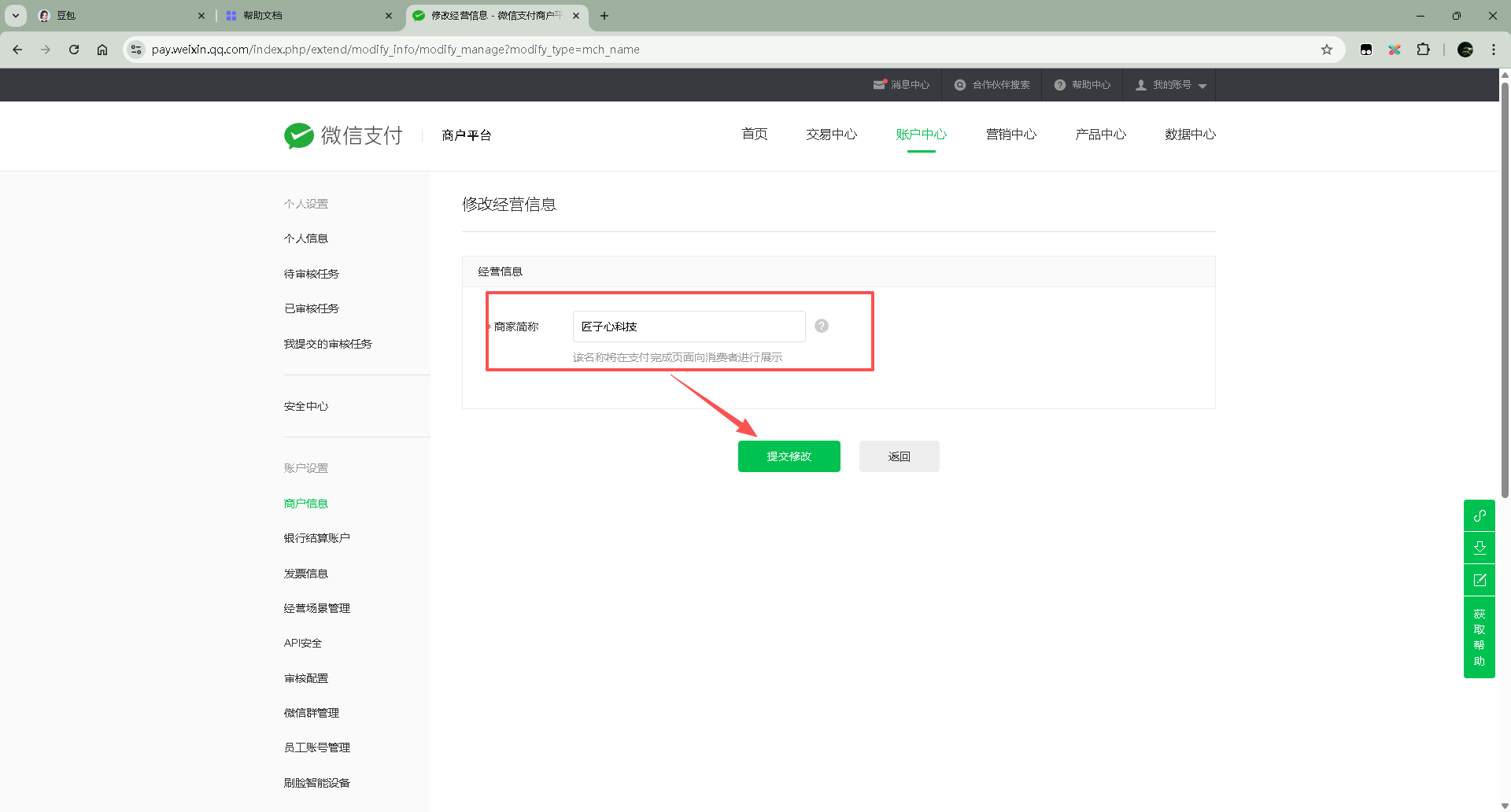Expand the 我的账号 dropdown

click(1171, 85)
